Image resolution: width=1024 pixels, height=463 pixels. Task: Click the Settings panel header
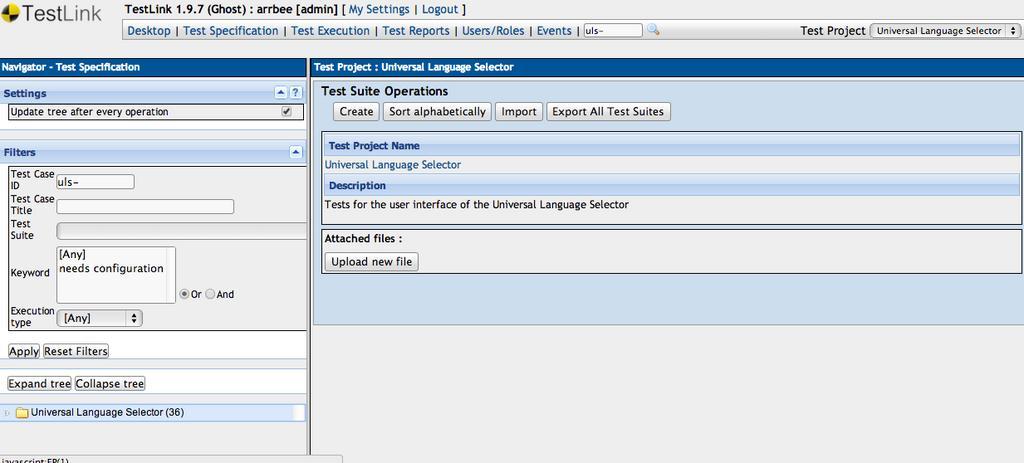point(153,93)
